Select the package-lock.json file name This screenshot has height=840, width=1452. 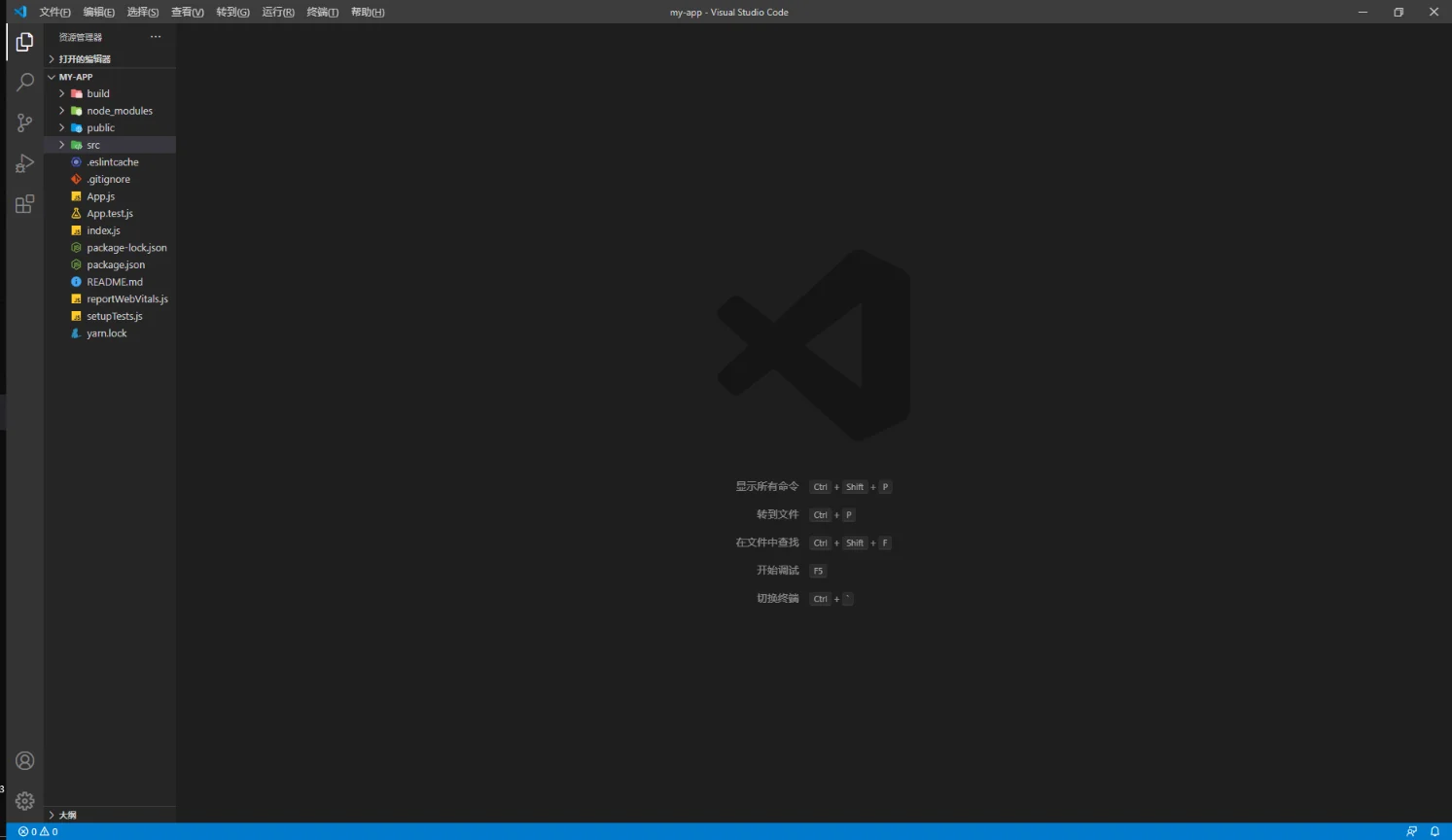[x=126, y=248]
